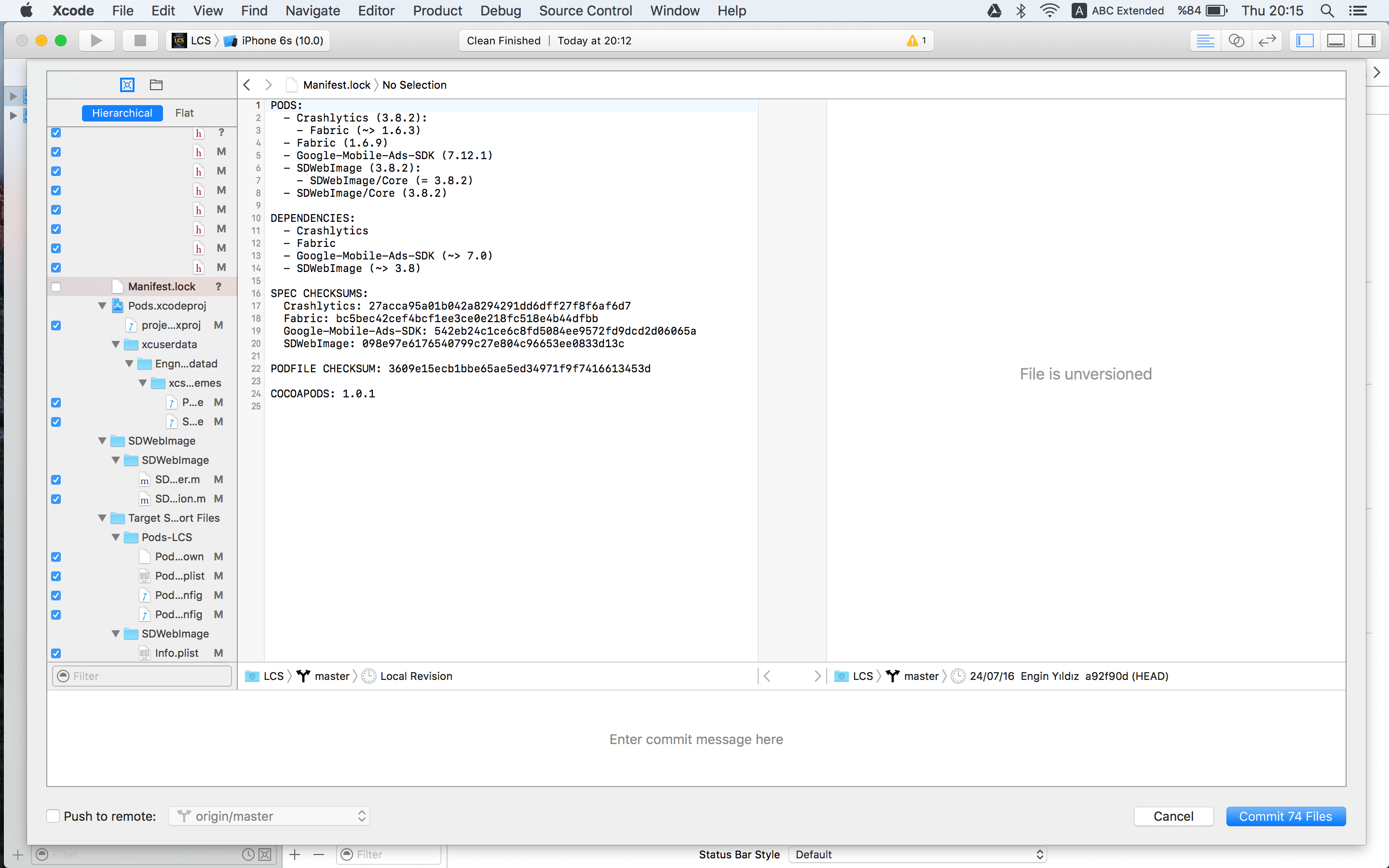Toggle the Debug area panel icon

click(x=1336, y=41)
